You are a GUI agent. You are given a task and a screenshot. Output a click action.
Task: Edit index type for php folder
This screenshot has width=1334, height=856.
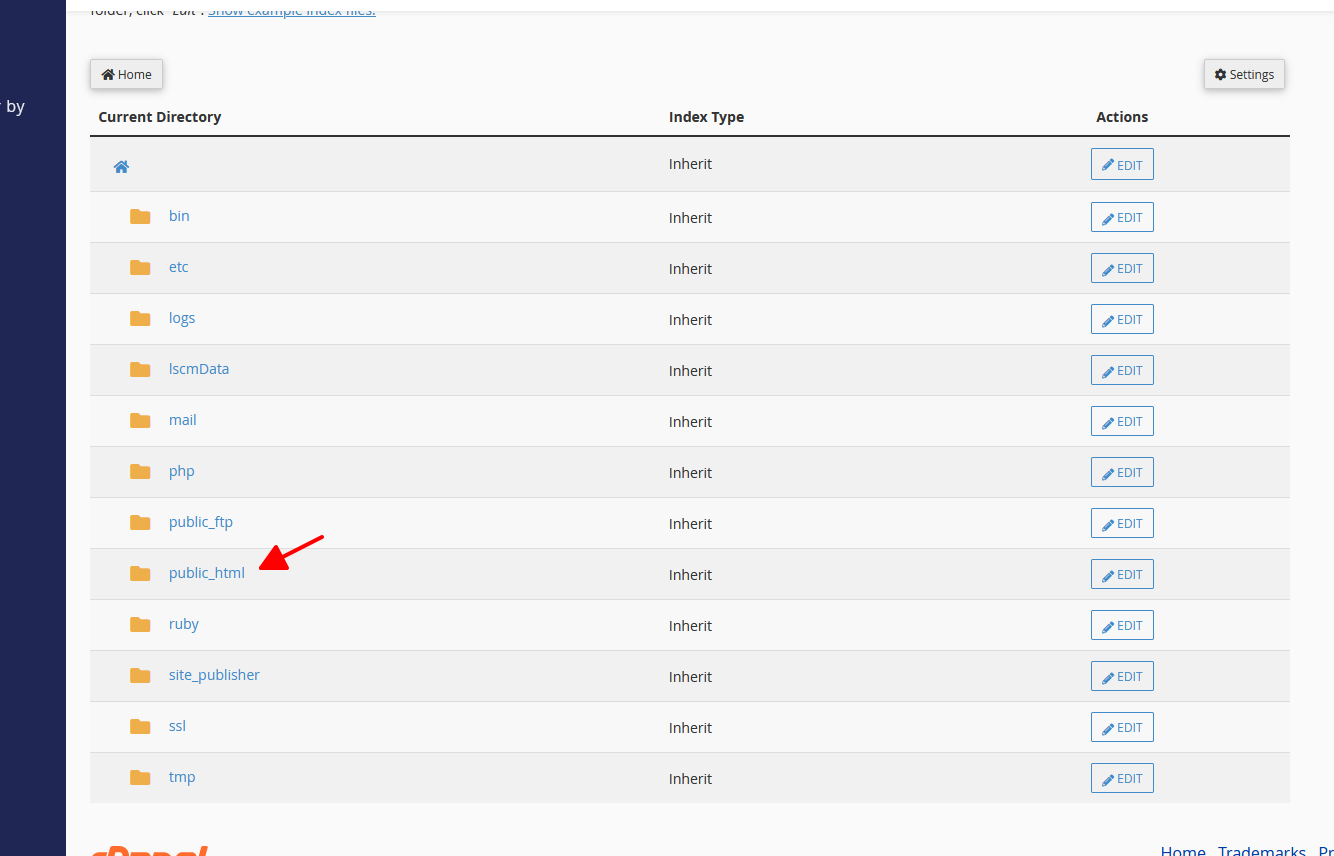tap(1122, 472)
